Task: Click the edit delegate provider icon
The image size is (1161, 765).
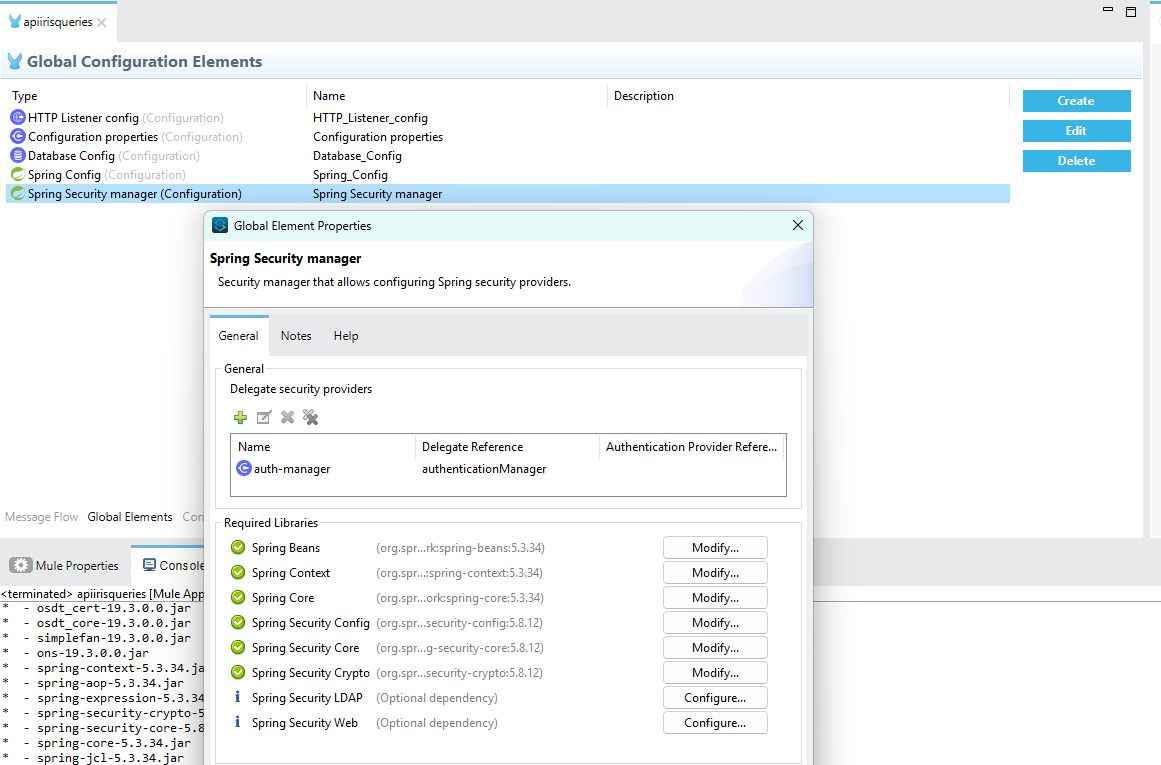Action: click(264, 418)
